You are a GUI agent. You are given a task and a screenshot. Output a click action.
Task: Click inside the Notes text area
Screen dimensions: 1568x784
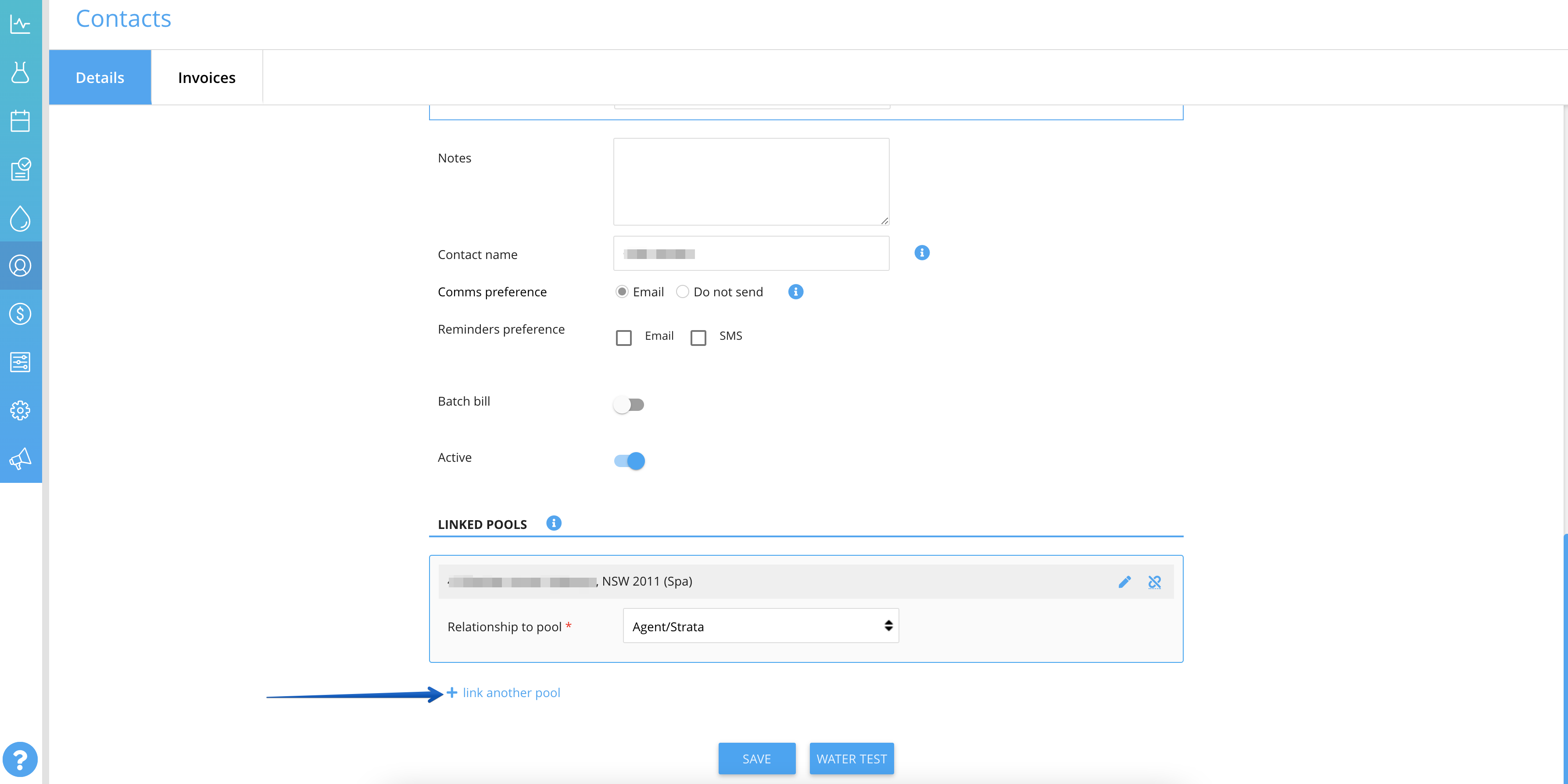pyautogui.click(x=751, y=182)
